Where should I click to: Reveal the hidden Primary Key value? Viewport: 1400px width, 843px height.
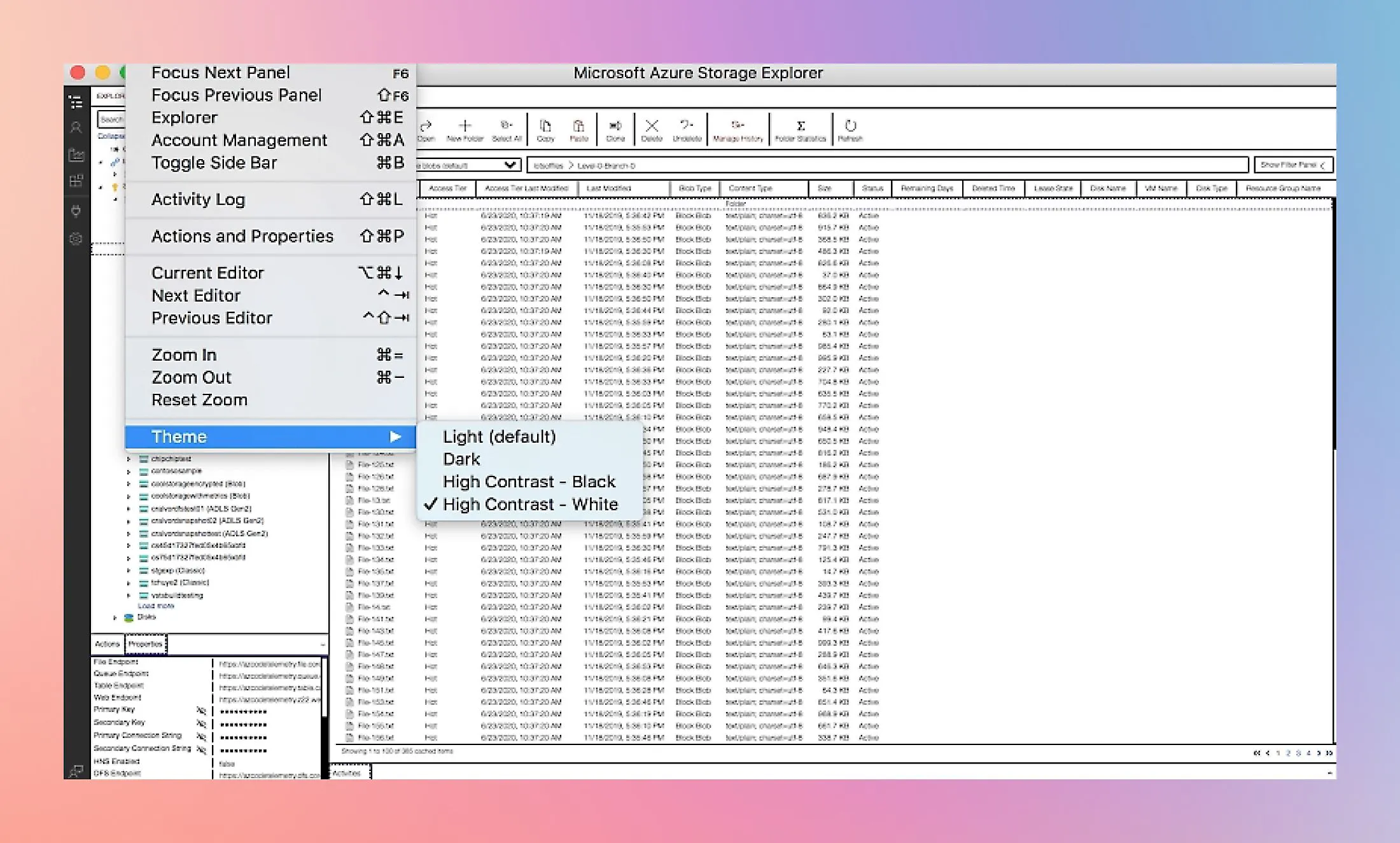pyautogui.click(x=201, y=711)
